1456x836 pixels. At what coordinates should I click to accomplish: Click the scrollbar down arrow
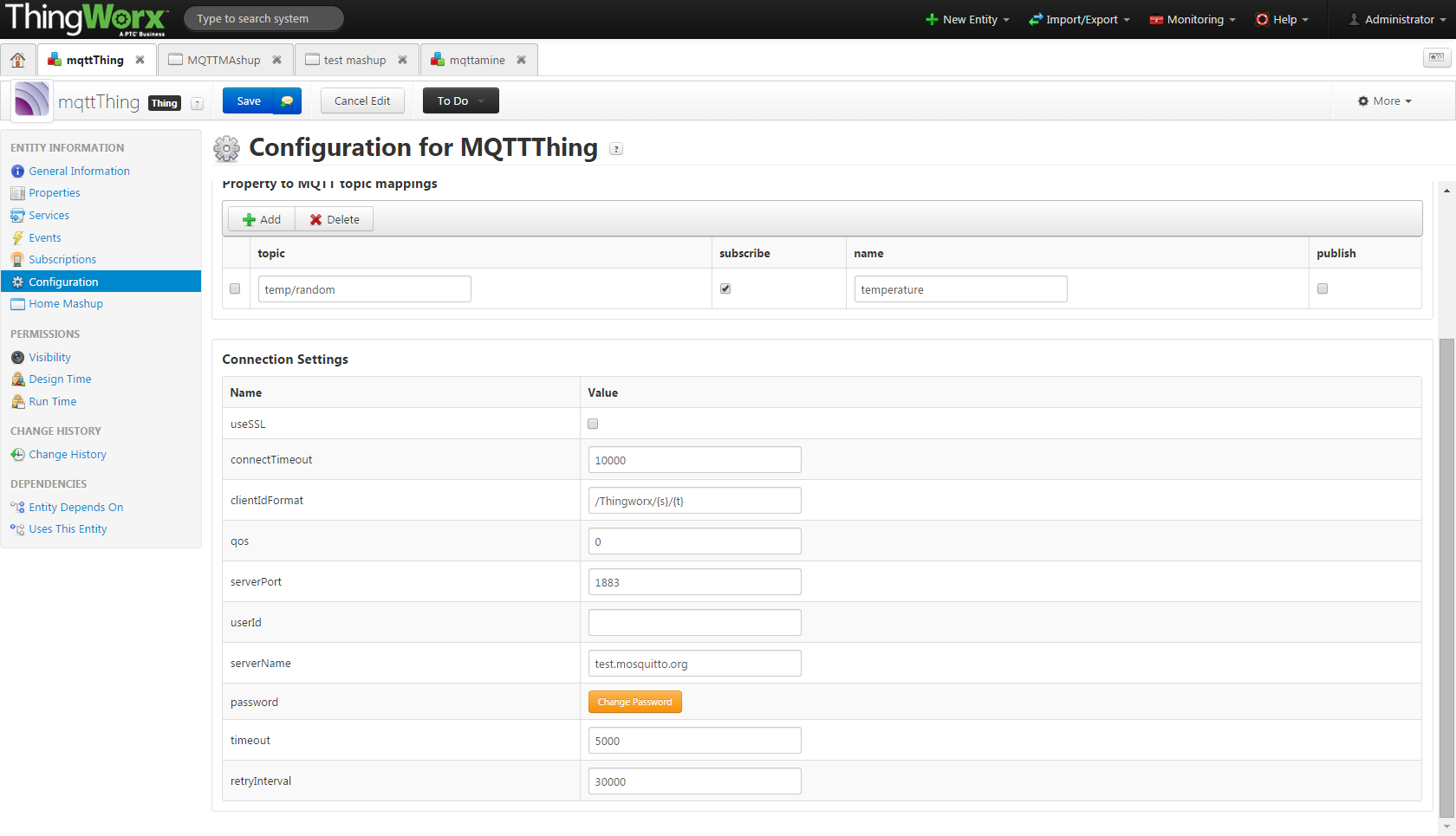tap(1446, 826)
